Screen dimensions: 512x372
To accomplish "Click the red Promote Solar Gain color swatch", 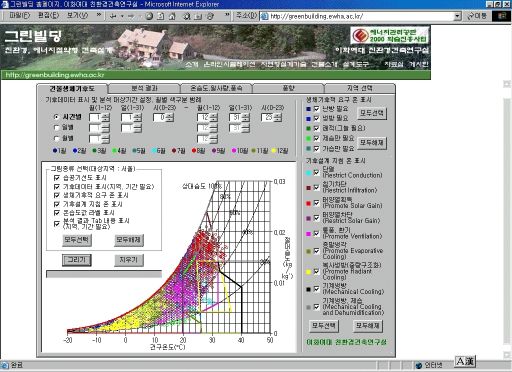I will [308, 203].
